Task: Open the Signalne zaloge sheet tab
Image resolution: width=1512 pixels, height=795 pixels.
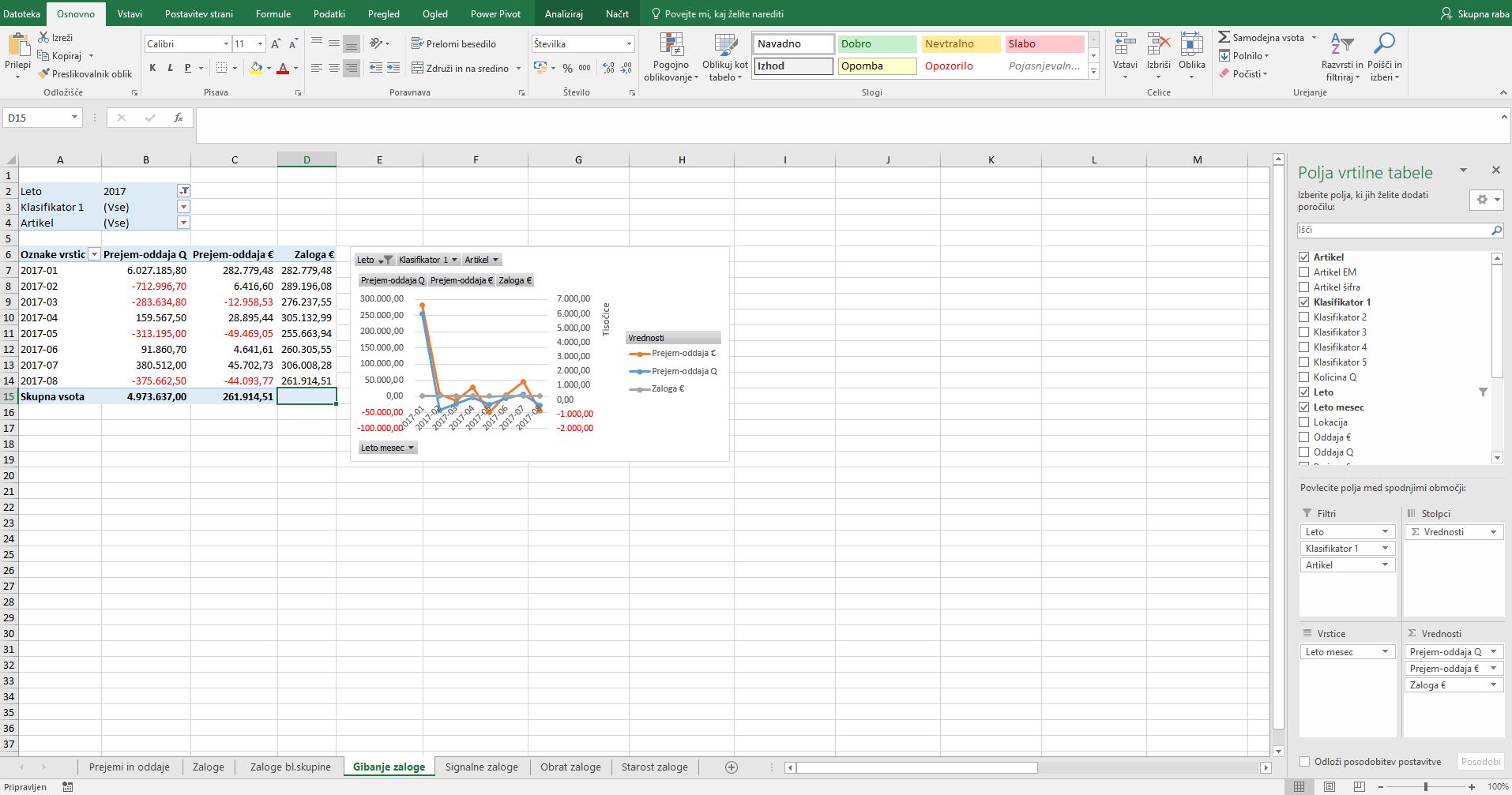Action: point(481,767)
